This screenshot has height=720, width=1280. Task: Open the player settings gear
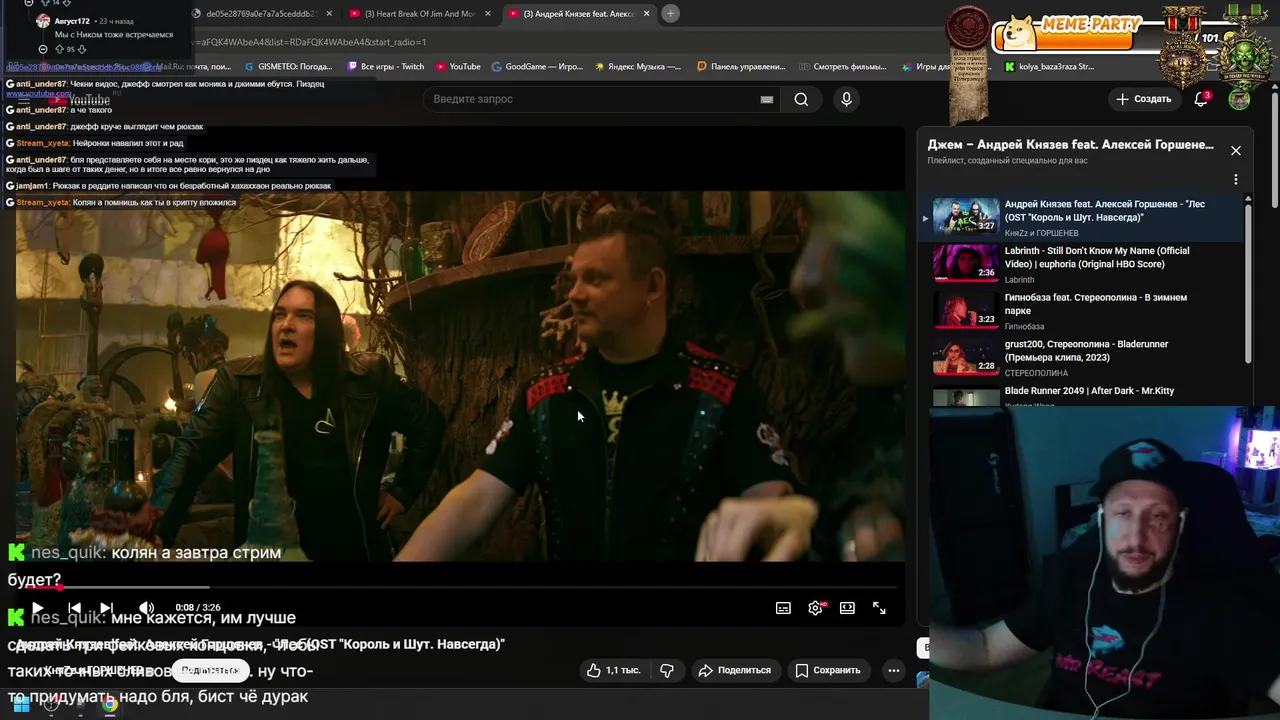[815, 608]
